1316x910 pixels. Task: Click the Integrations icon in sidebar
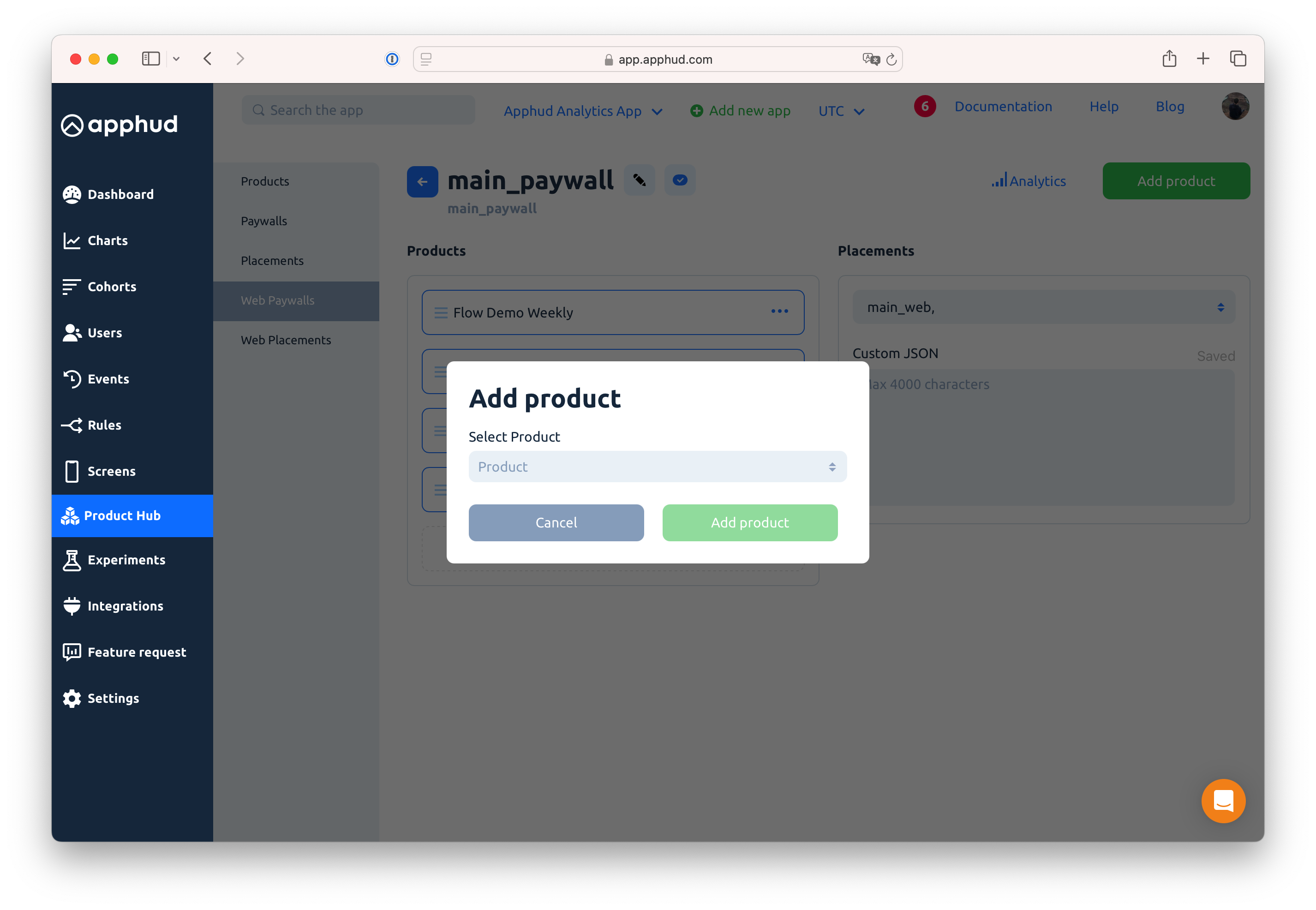click(71, 606)
